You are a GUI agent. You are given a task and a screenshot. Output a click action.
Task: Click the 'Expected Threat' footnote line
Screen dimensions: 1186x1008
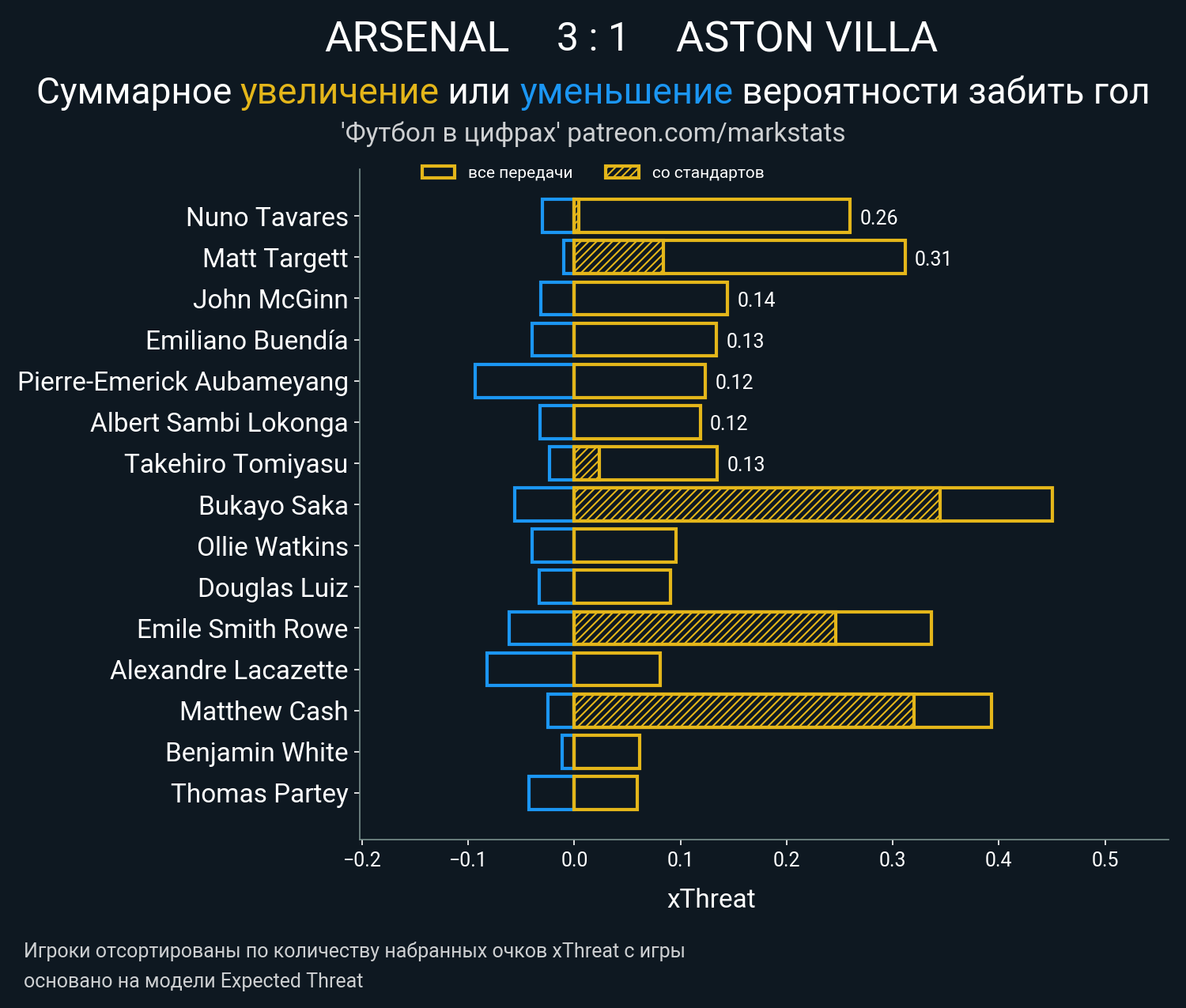(x=193, y=980)
